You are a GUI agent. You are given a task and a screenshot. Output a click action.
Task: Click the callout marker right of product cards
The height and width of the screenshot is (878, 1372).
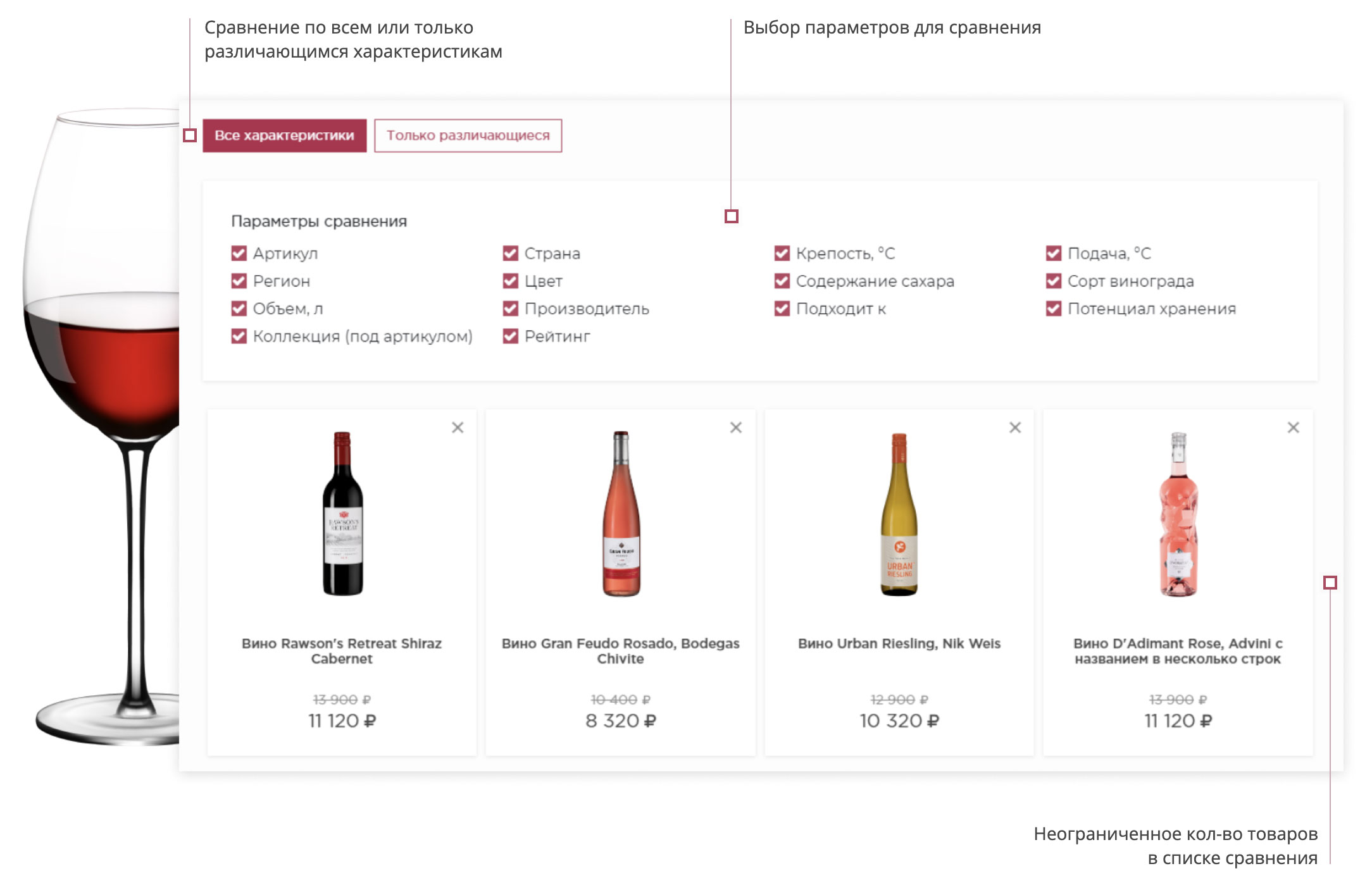1330,583
